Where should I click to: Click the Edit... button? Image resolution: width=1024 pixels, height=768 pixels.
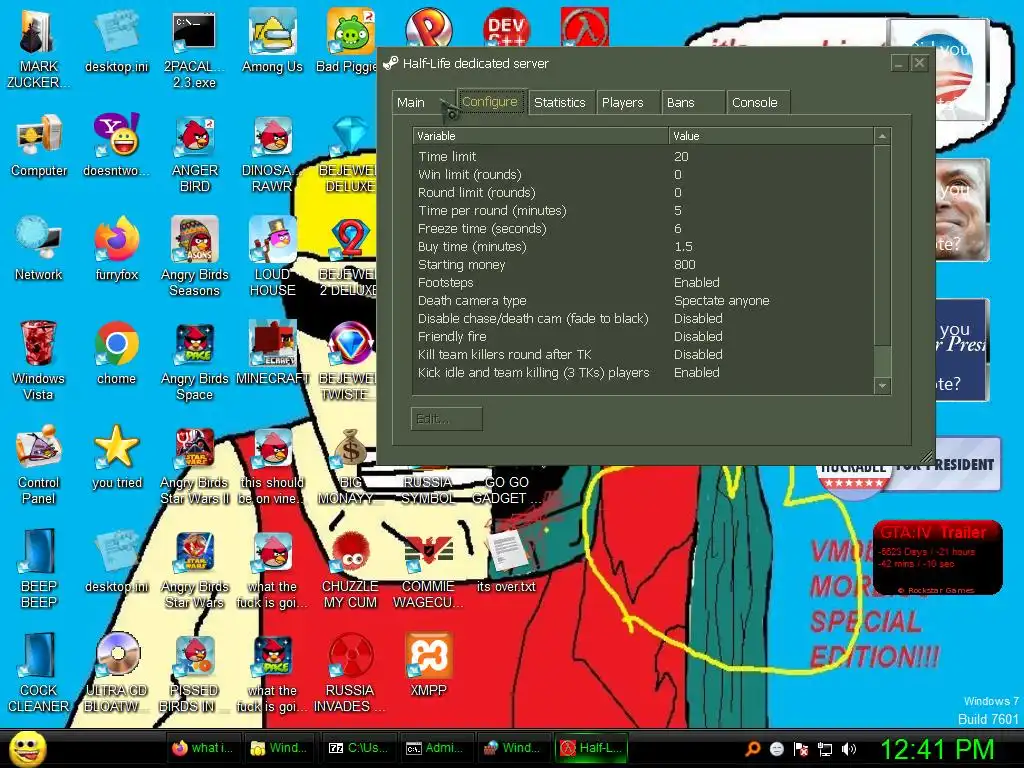click(x=447, y=419)
